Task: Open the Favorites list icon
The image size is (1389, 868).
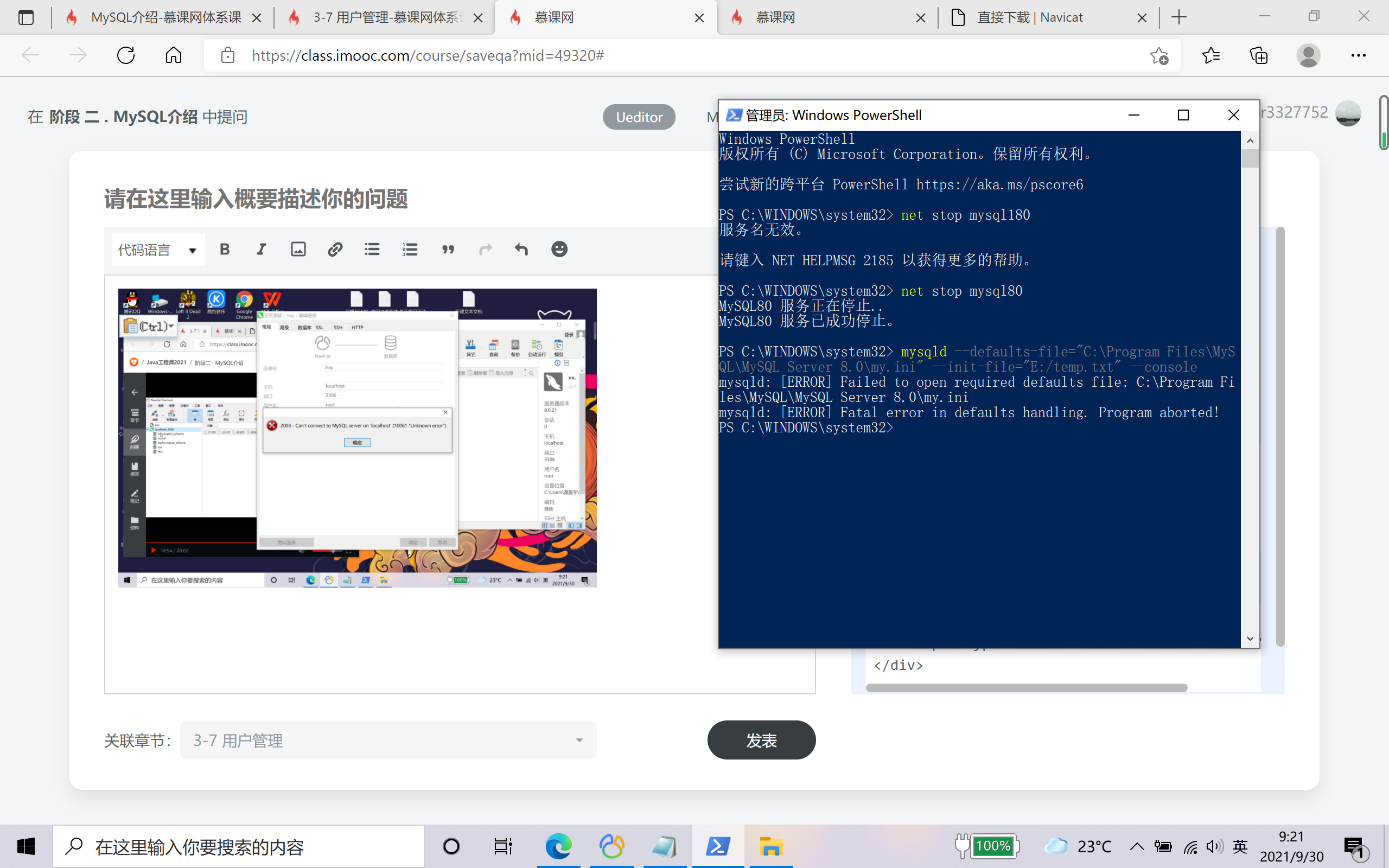Action: click(x=1211, y=55)
